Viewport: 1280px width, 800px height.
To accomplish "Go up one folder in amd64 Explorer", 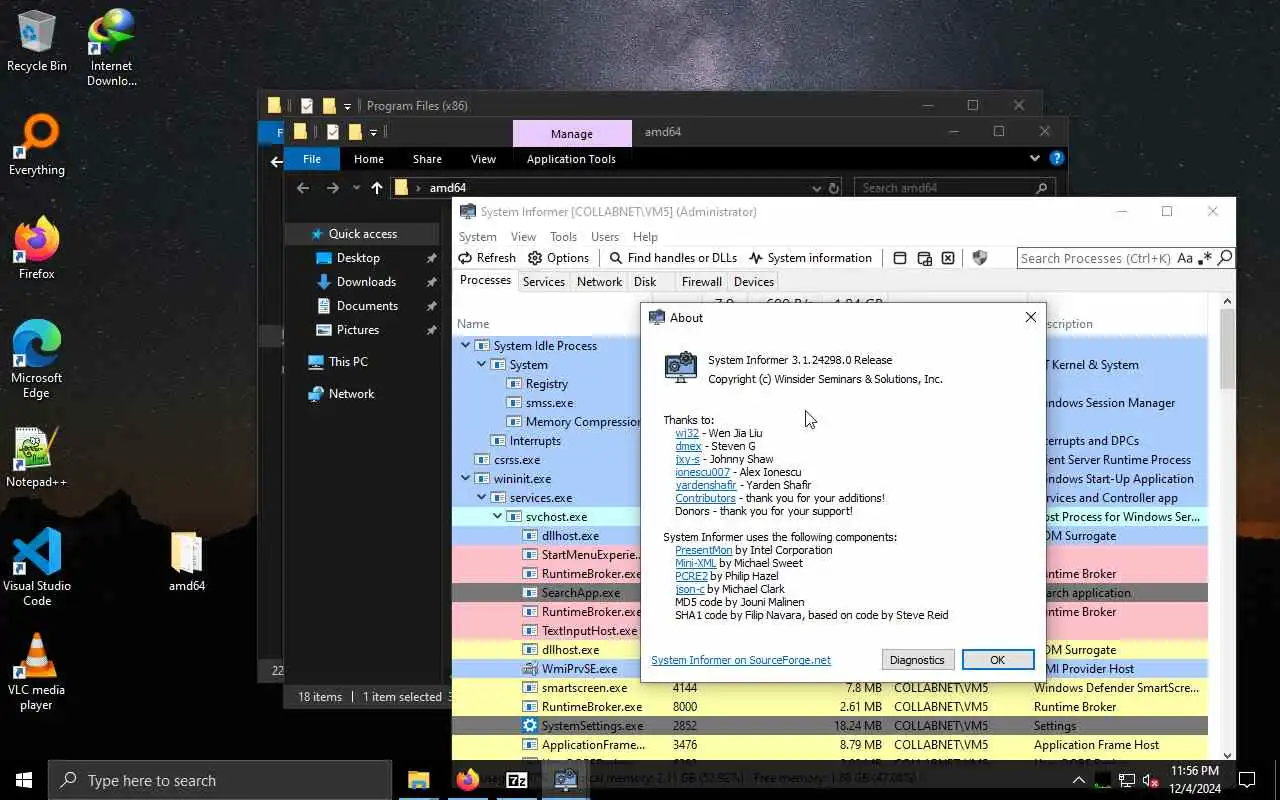I will click(376, 188).
